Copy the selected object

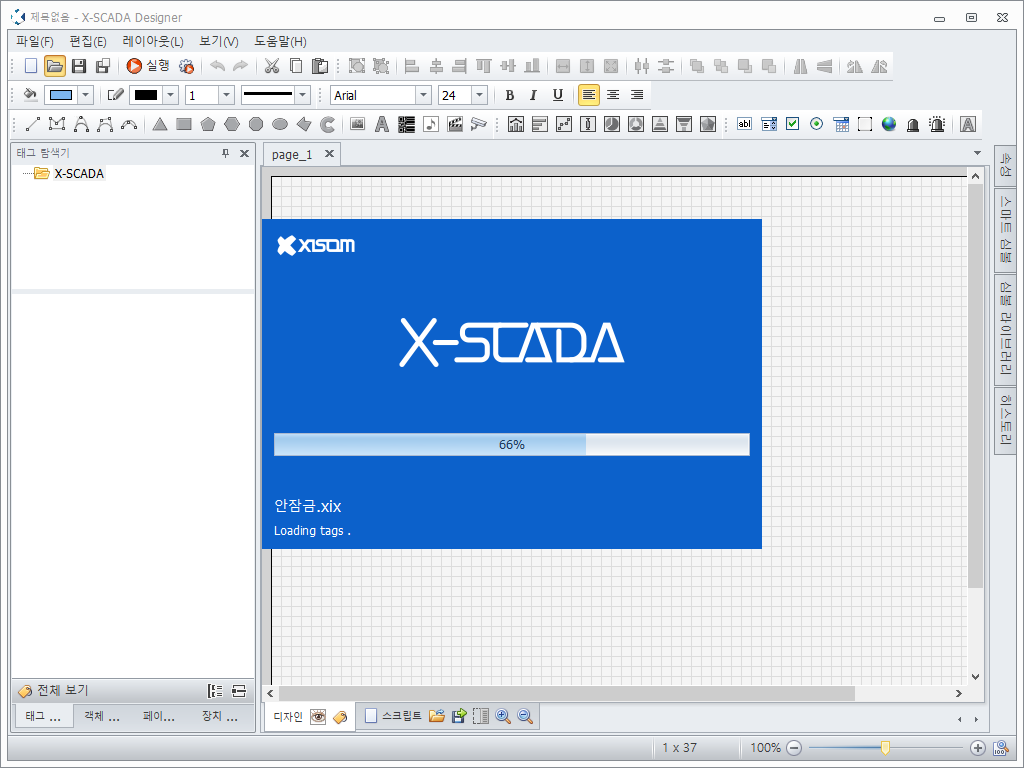[296, 66]
